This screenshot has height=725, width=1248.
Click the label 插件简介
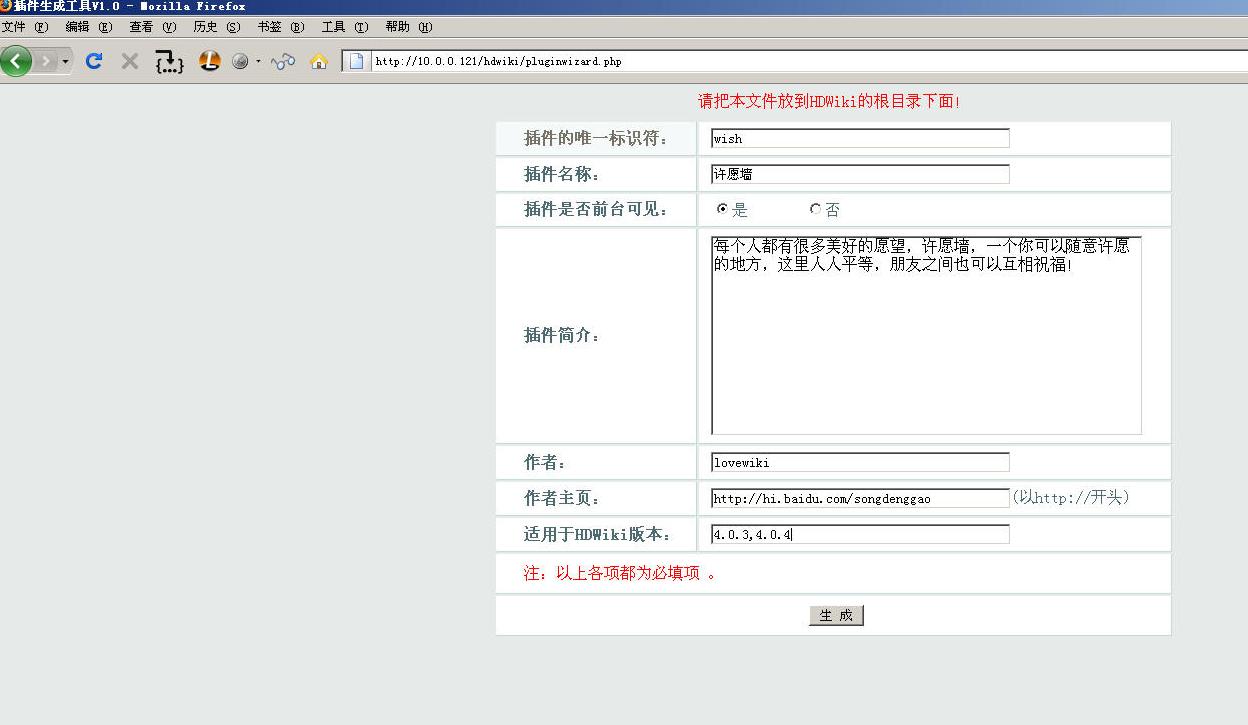coord(563,335)
